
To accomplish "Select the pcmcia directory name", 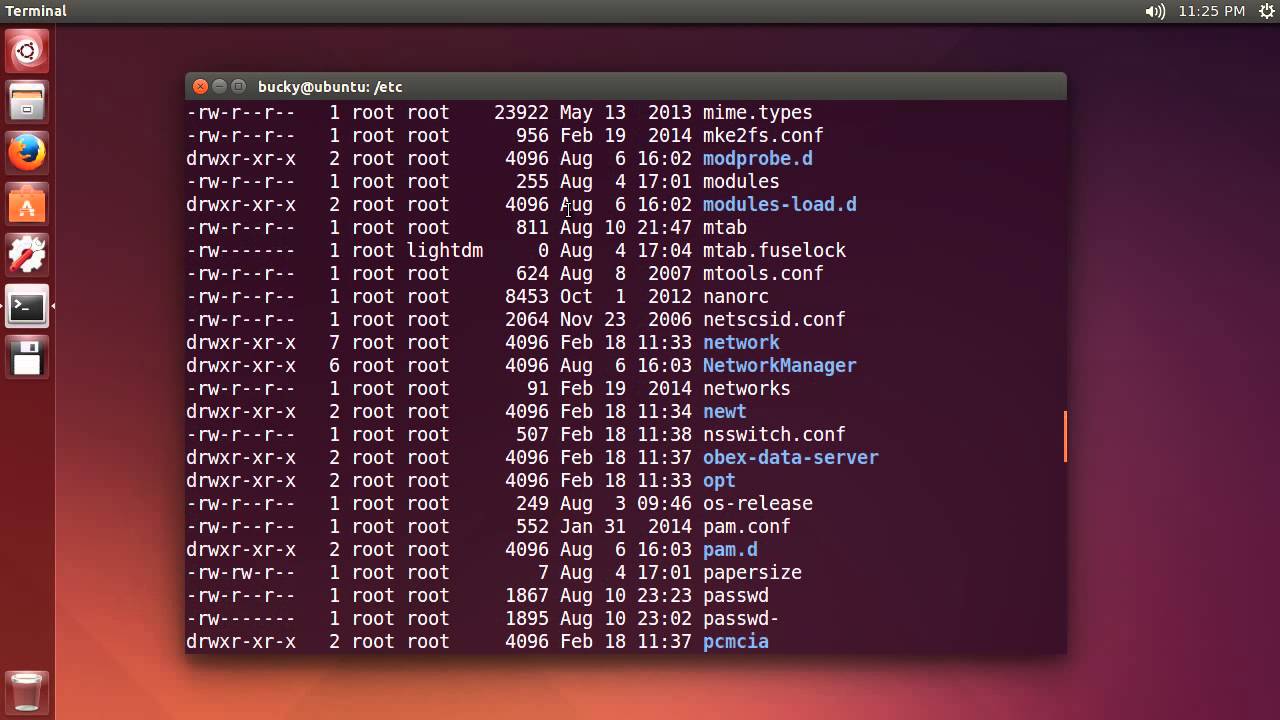I will coord(735,641).
